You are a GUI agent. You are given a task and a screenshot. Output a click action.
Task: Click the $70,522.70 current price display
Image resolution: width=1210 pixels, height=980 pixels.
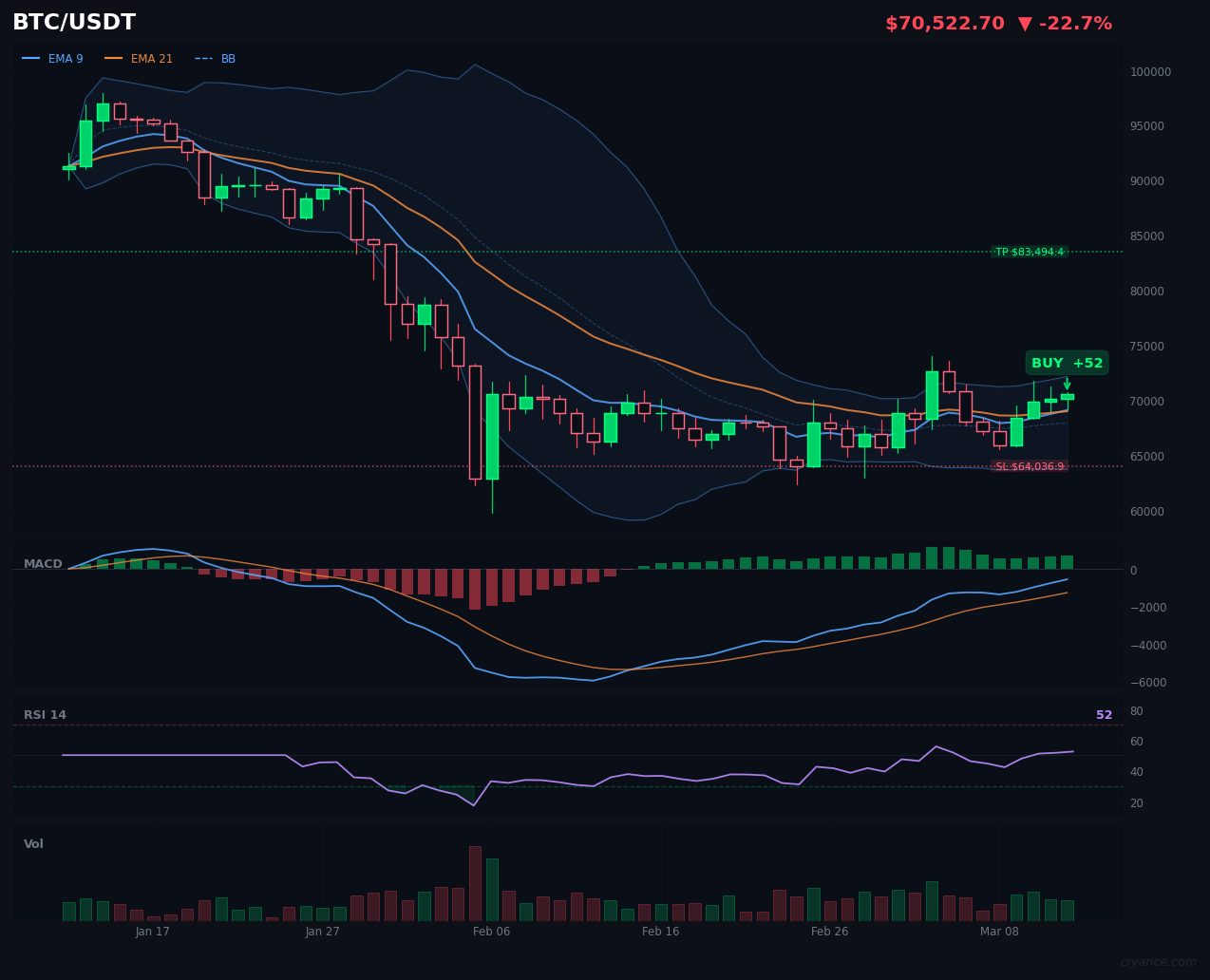pos(944,22)
